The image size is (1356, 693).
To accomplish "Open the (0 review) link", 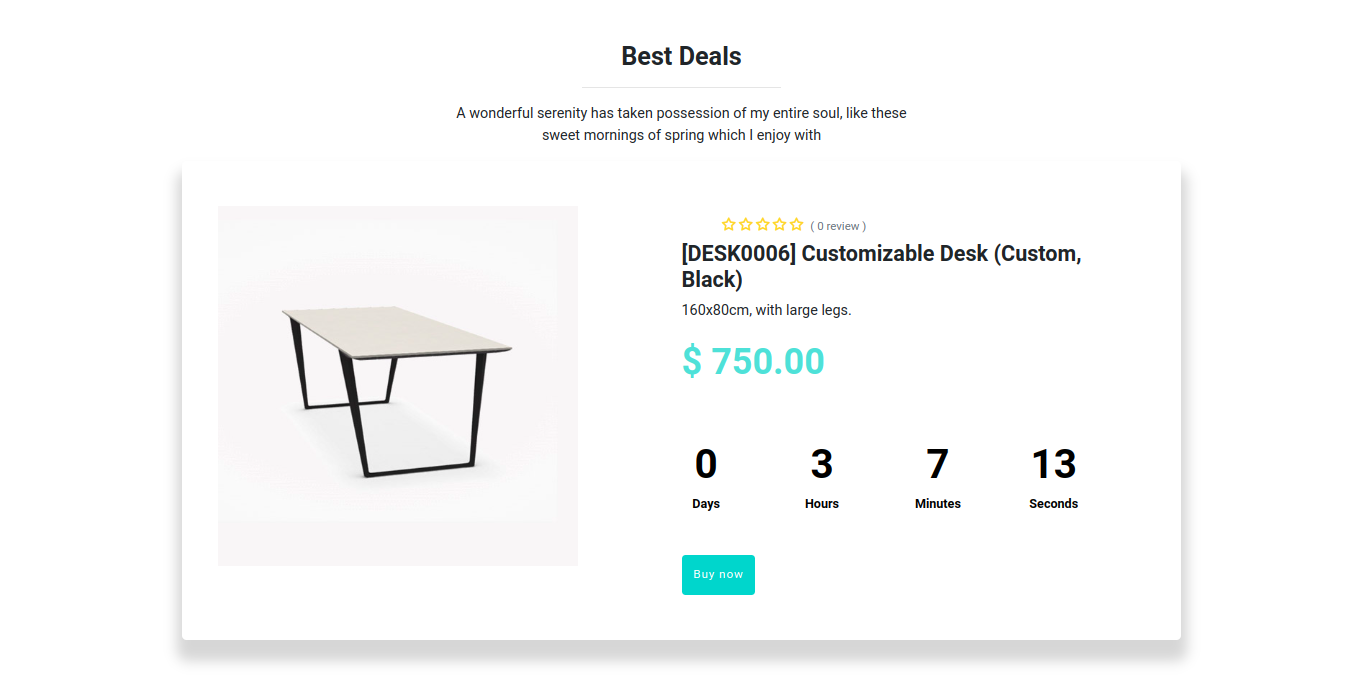I will (x=838, y=226).
